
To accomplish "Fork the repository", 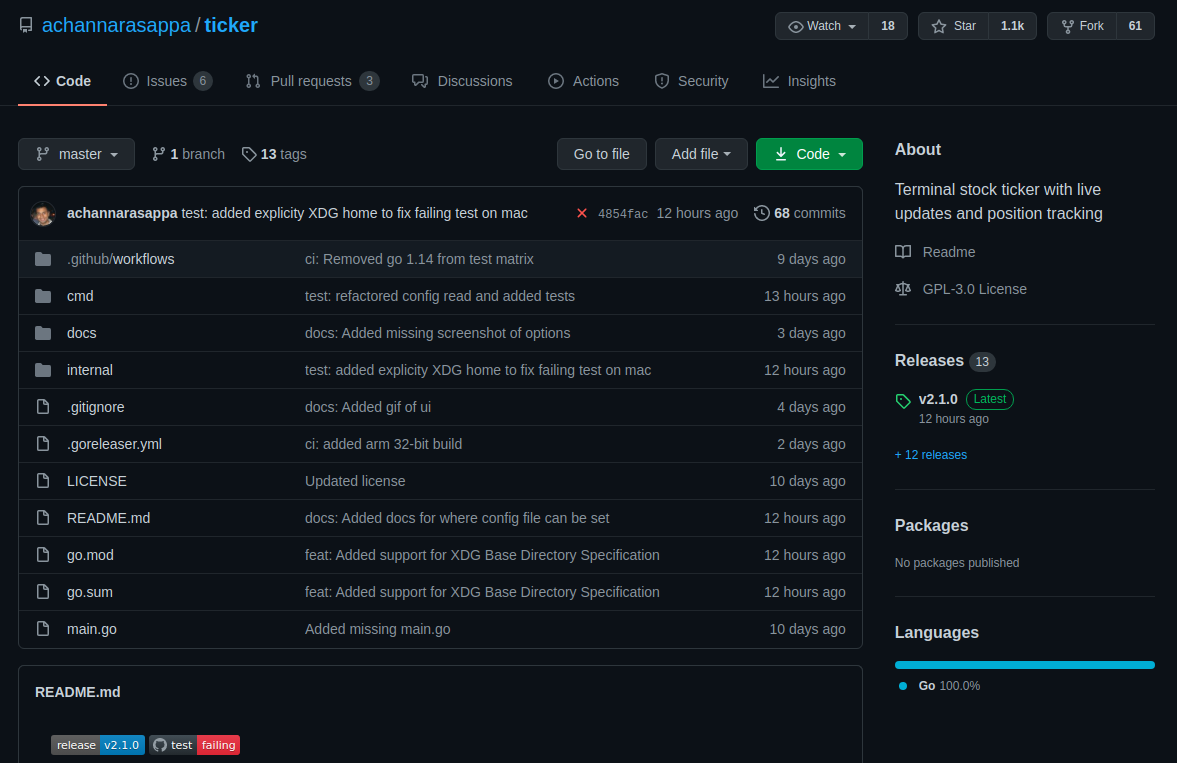I will (1082, 26).
